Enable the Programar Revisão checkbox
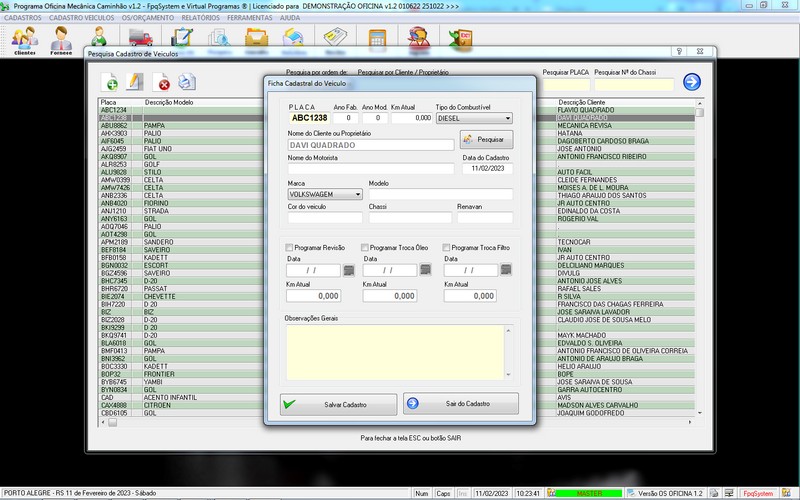The width and height of the screenshot is (800, 500). coord(290,248)
